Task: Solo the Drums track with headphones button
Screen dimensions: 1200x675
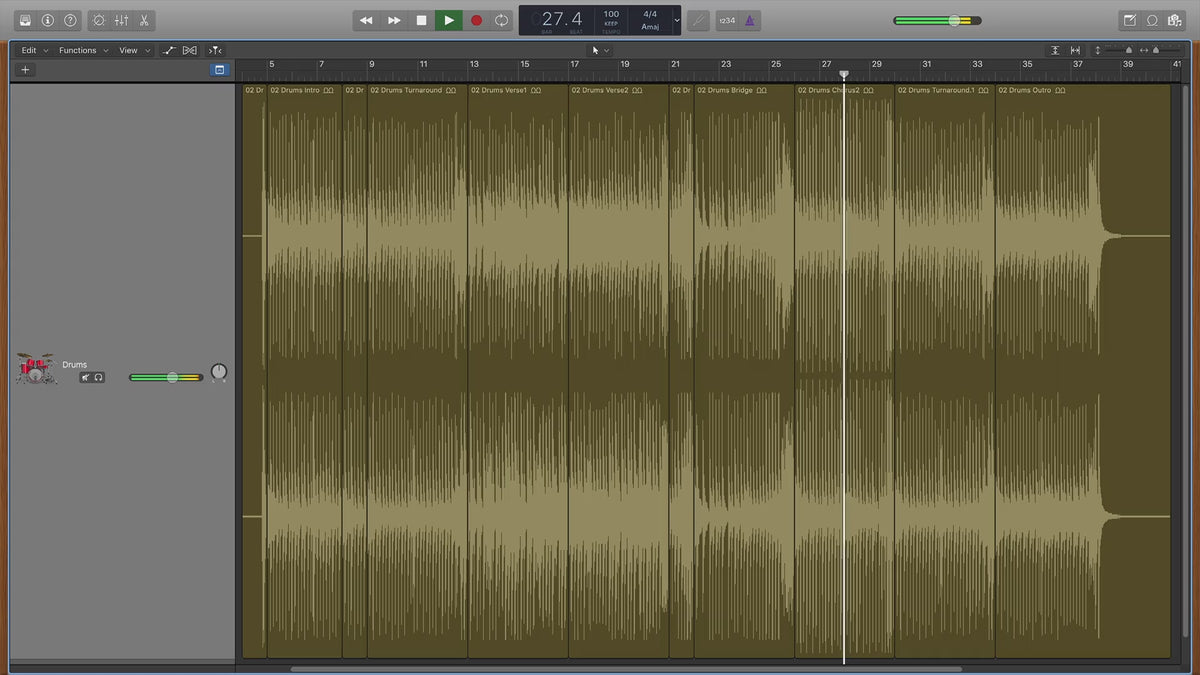Action: 99,377
